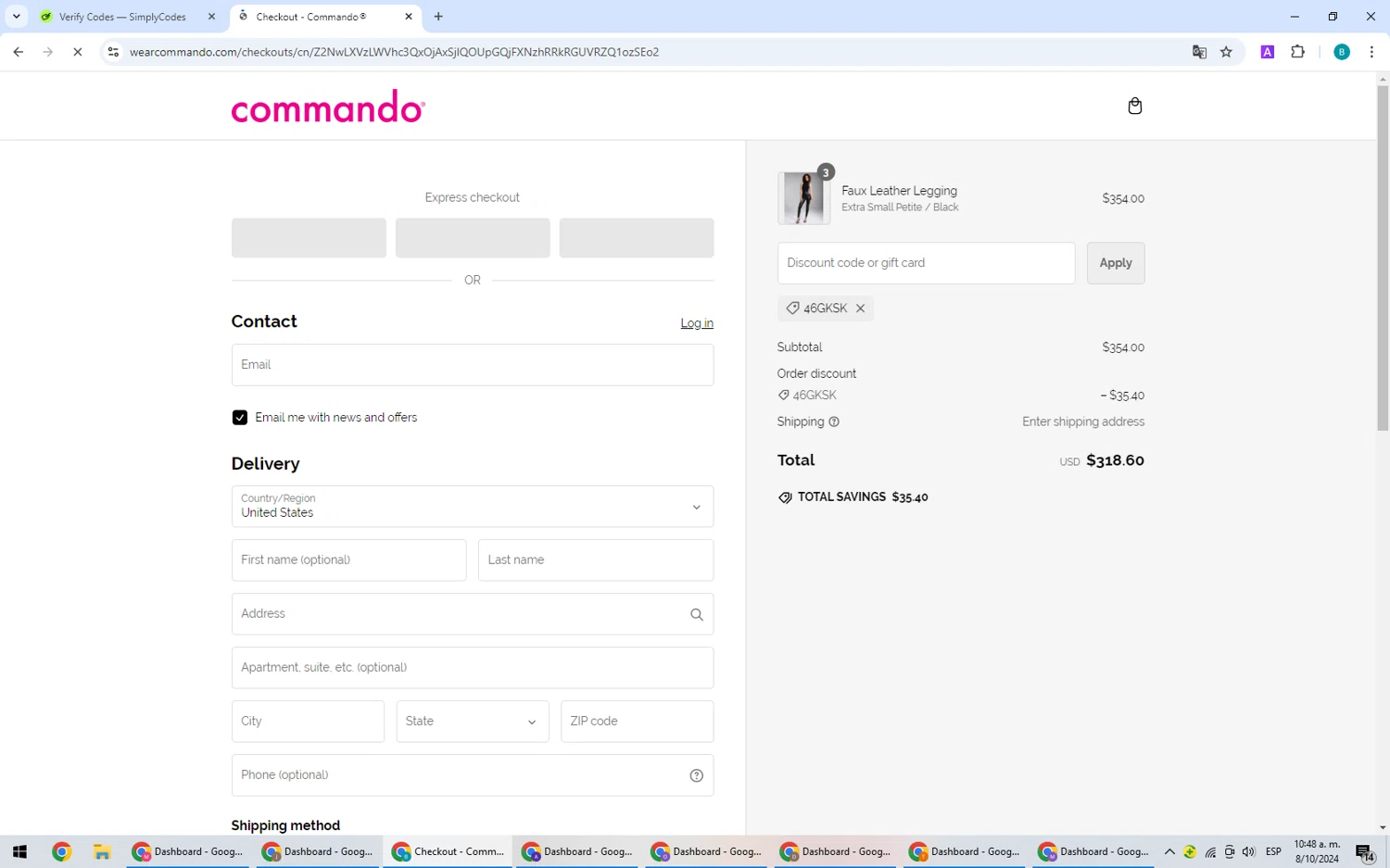Open the purple A extension icon
Screen dimensions: 1390x868
(x=1267, y=52)
